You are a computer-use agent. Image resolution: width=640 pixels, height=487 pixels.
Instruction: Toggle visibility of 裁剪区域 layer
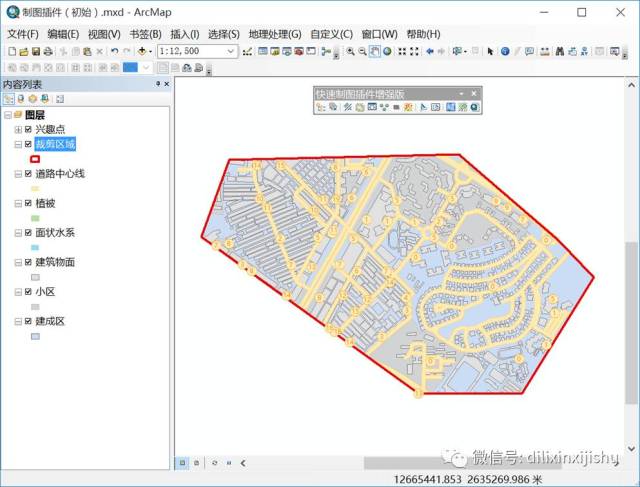click(x=28, y=144)
